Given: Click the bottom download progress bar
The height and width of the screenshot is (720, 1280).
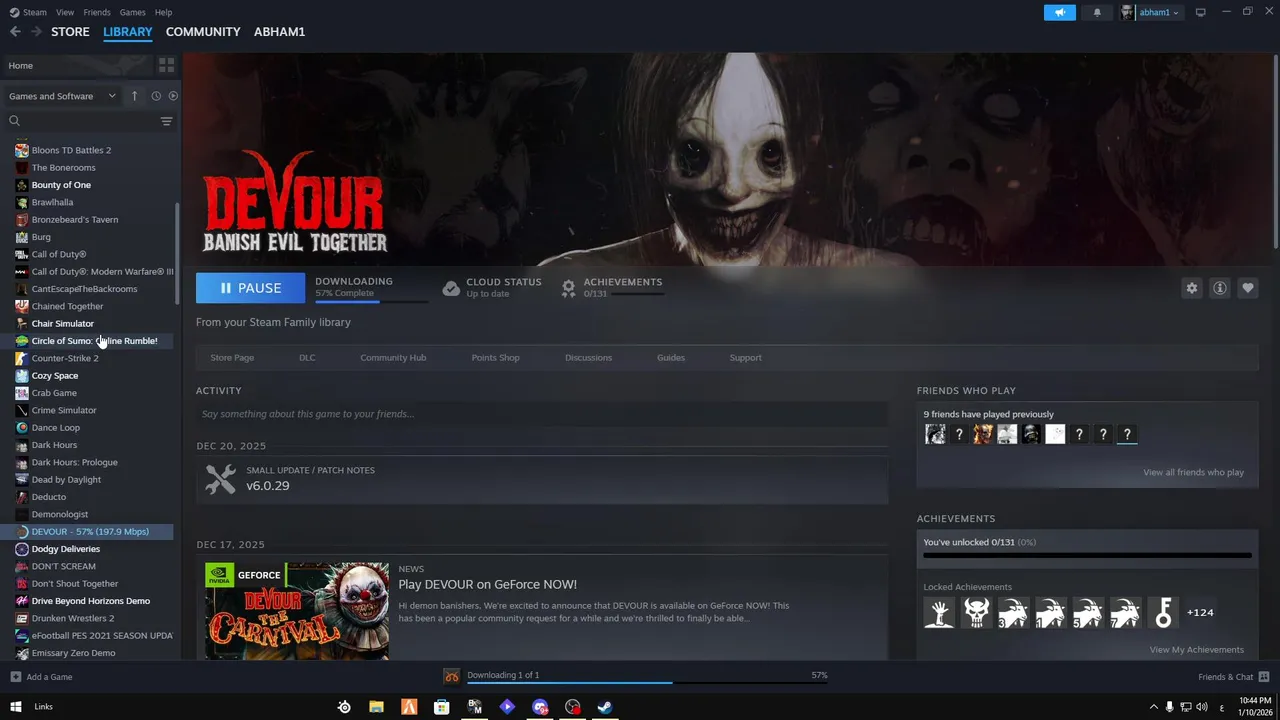Looking at the screenshot, I should pos(647,684).
